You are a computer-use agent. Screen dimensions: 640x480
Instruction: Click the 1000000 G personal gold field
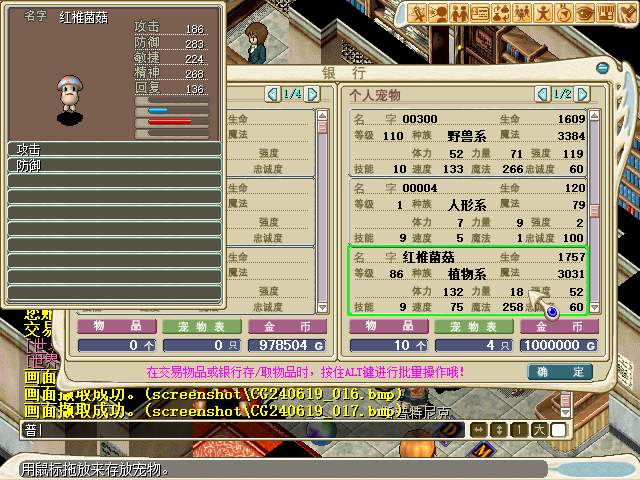point(559,345)
